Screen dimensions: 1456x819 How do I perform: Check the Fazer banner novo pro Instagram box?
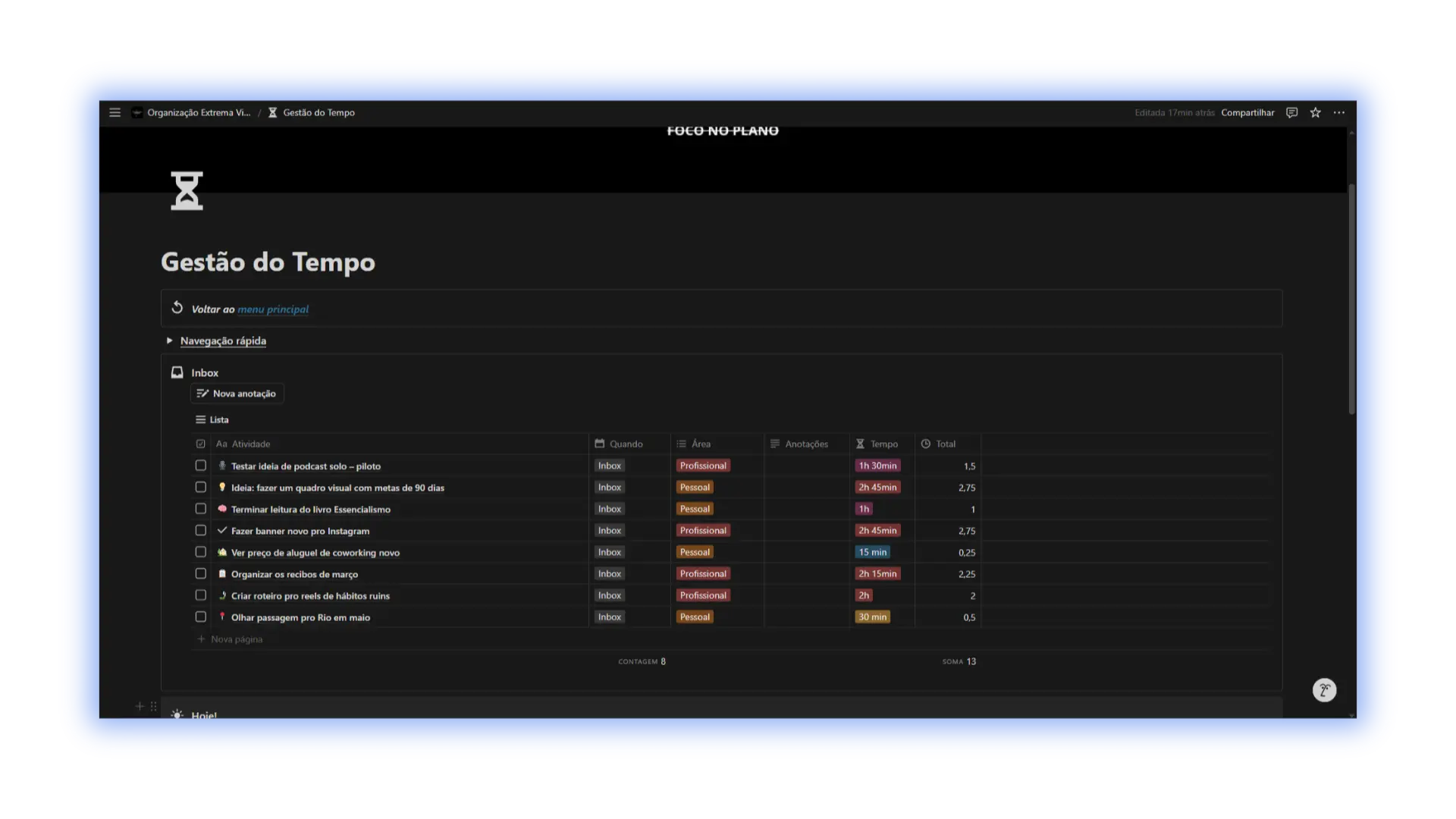(200, 530)
